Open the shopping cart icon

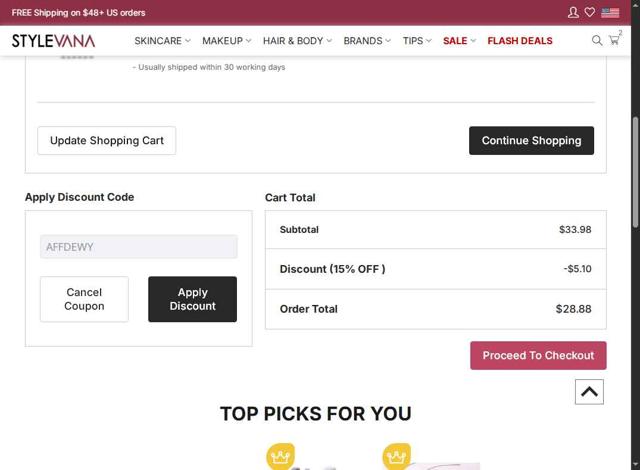[614, 41]
